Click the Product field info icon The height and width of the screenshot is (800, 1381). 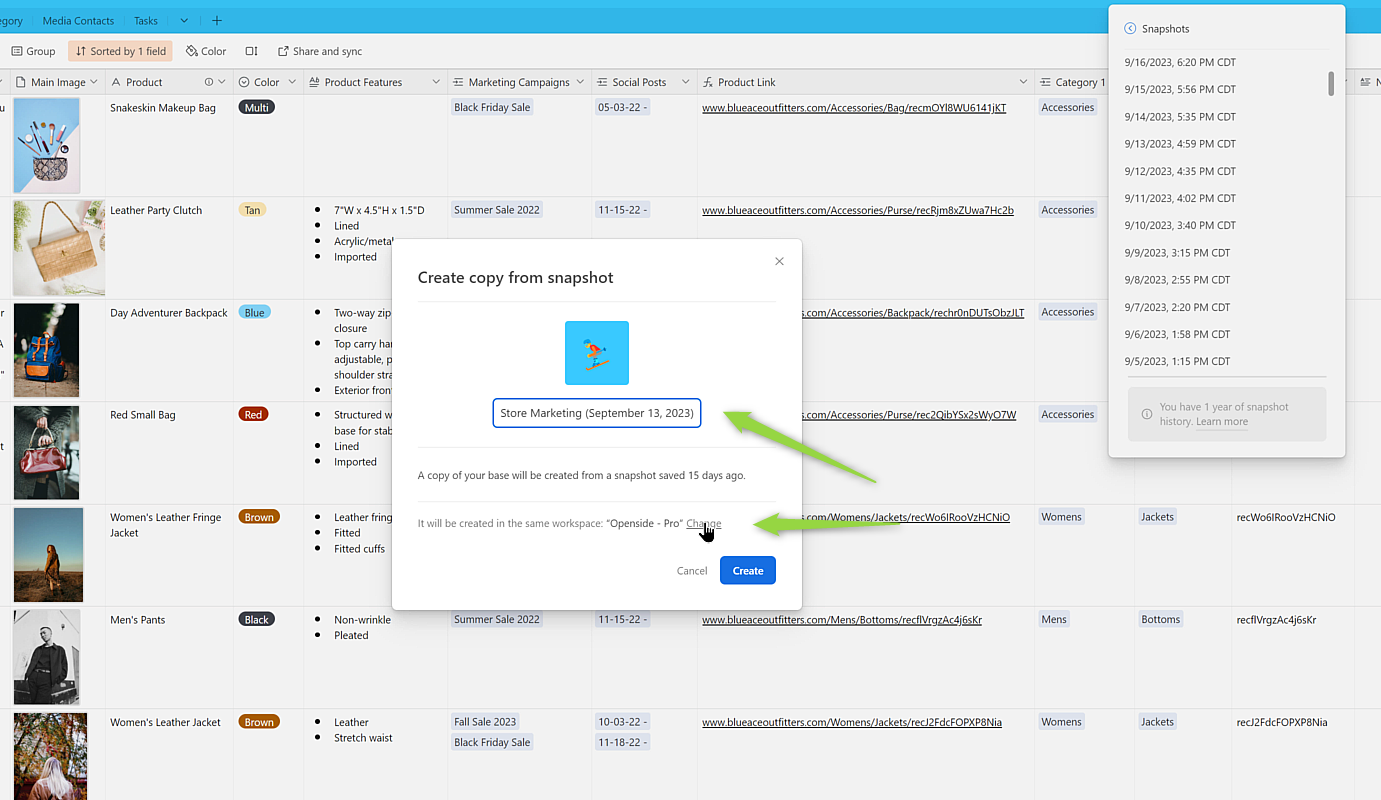coord(209,82)
